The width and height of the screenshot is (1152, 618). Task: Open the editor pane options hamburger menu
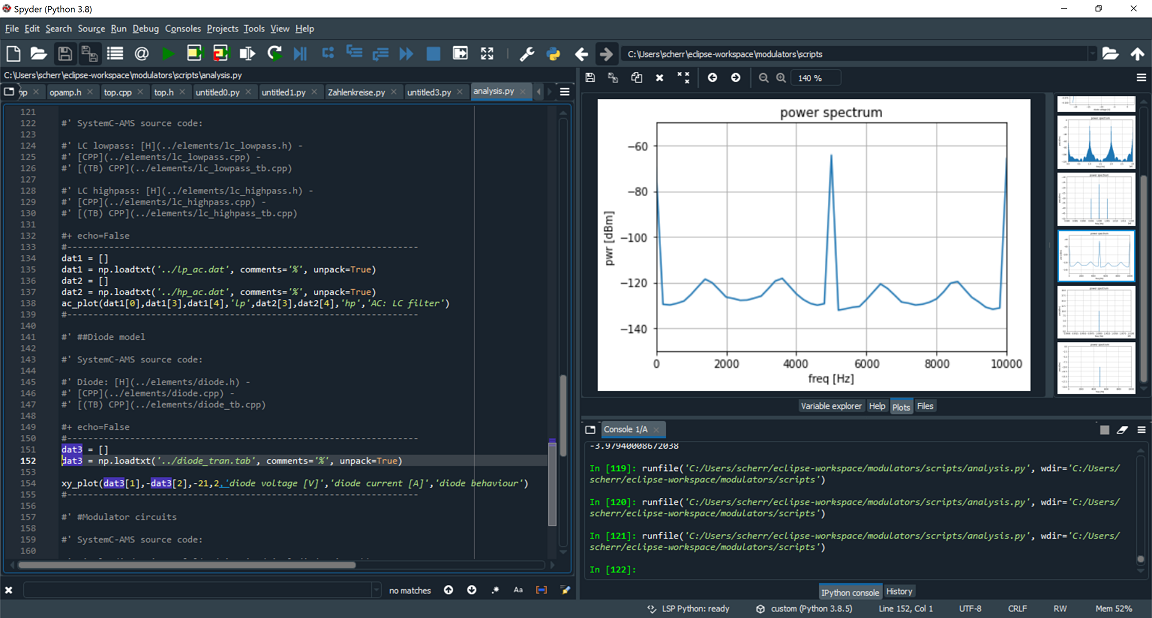click(564, 92)
